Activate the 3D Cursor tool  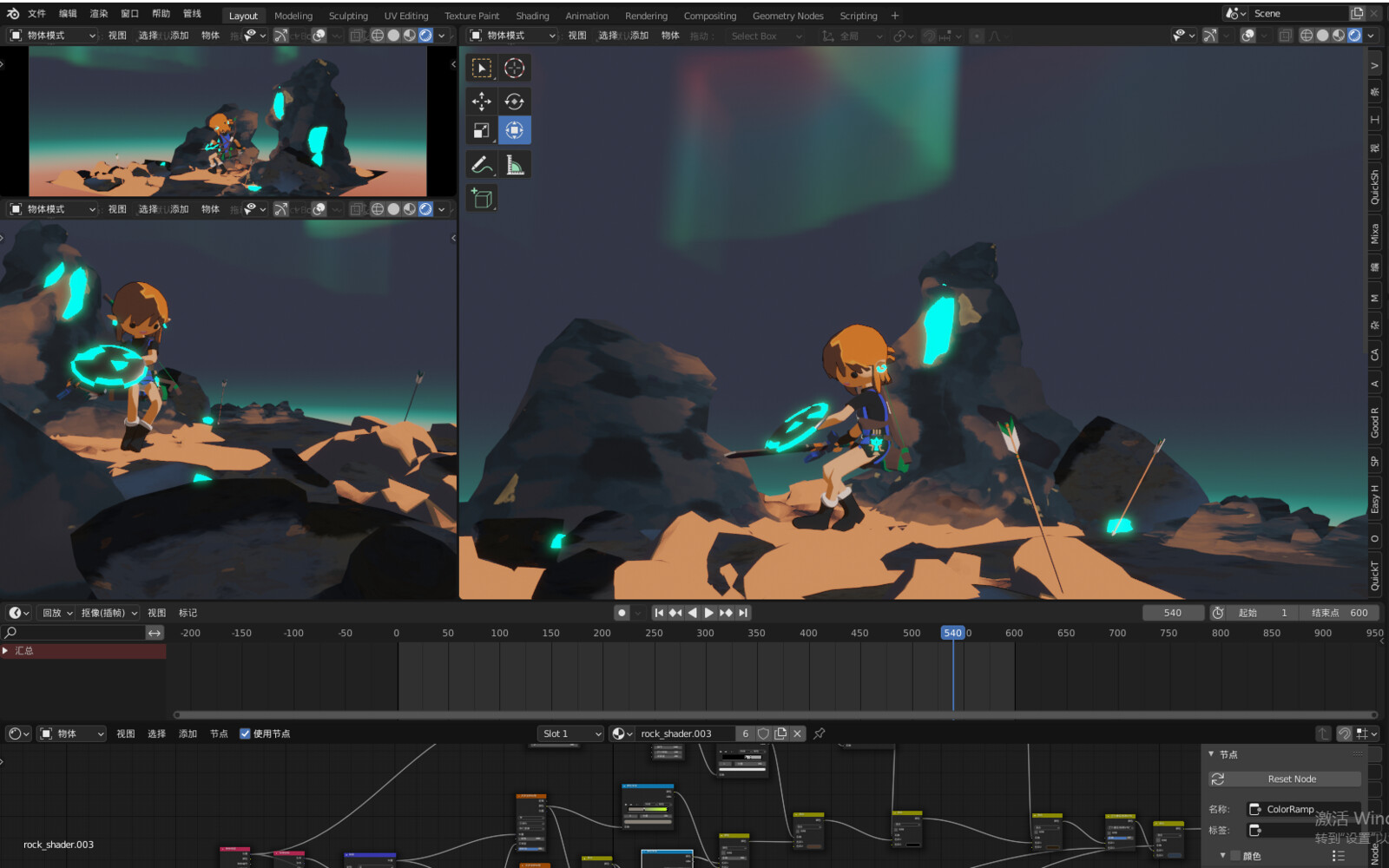pos(514,68)
